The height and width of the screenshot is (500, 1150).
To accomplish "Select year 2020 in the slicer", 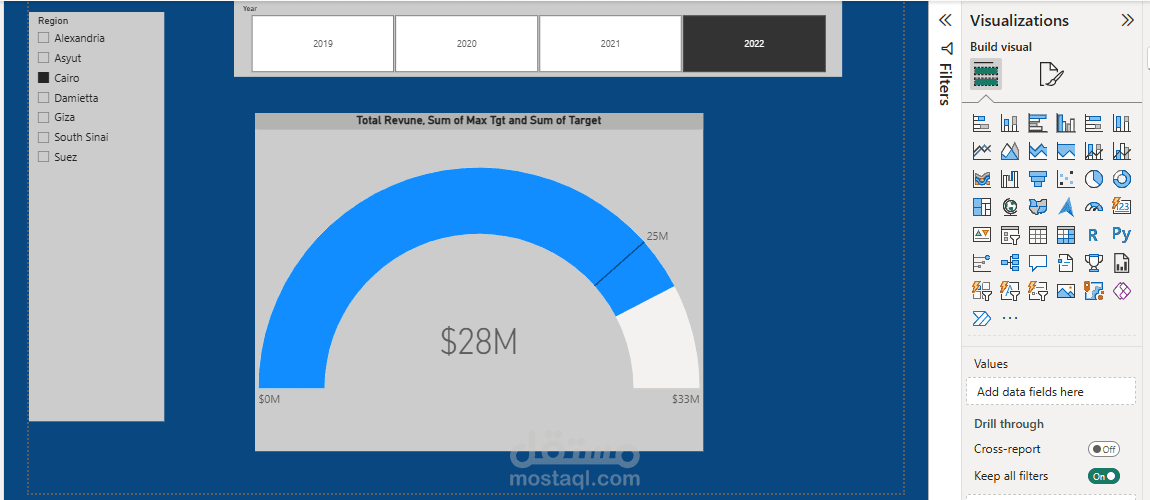I will tap(466, 43).
